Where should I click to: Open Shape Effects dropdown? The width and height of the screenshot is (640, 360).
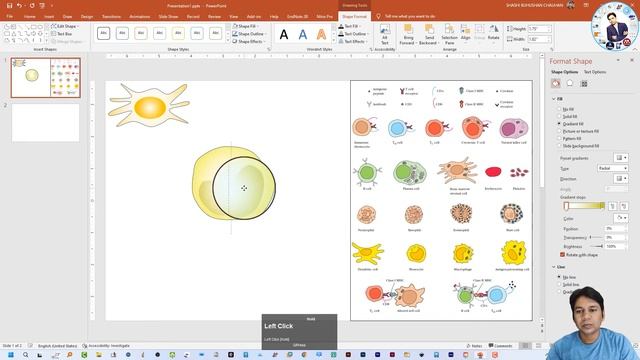pyautogui.click(x=249, y=41)
